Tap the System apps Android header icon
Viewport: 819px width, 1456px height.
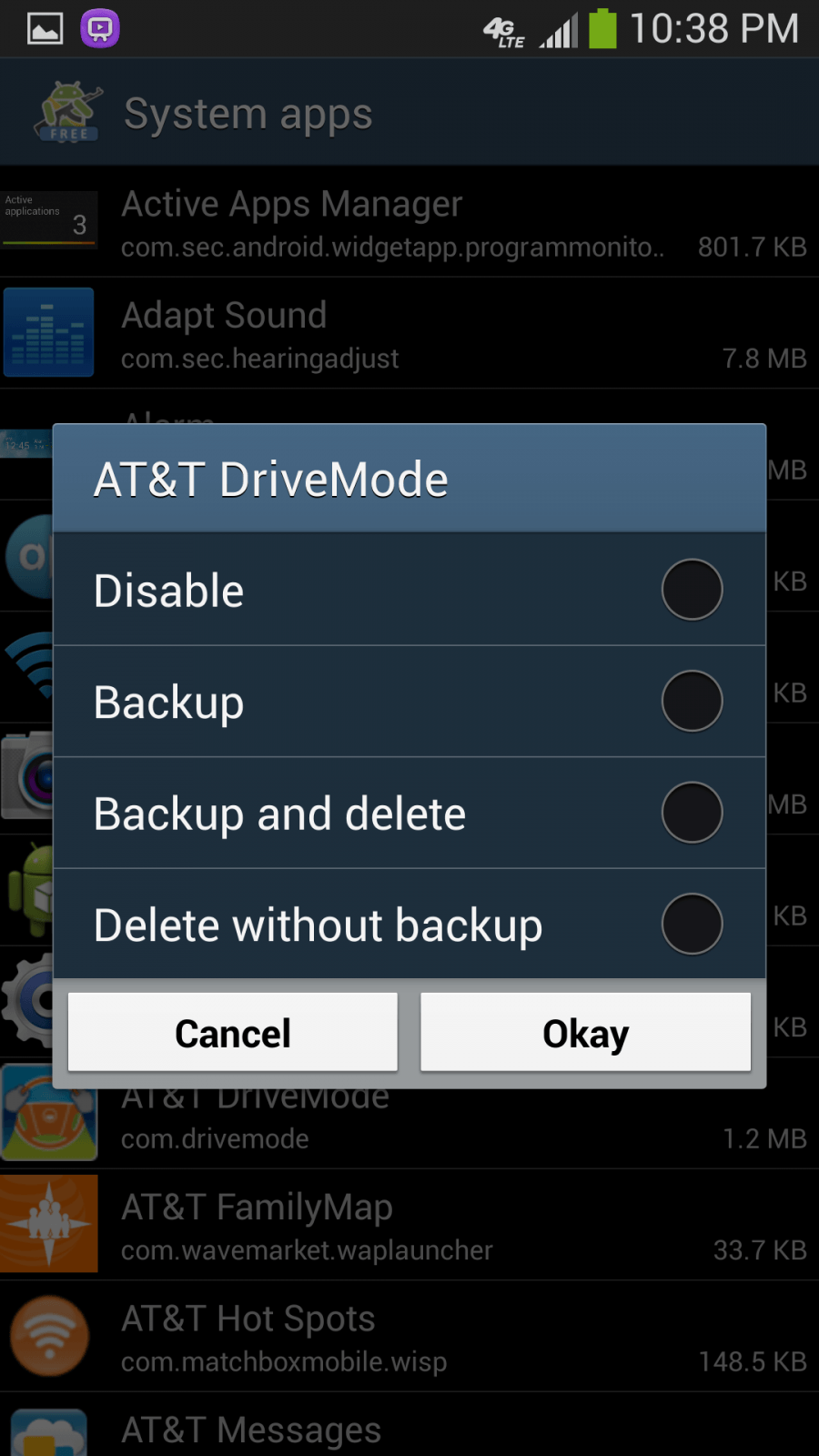click(67, 112)
